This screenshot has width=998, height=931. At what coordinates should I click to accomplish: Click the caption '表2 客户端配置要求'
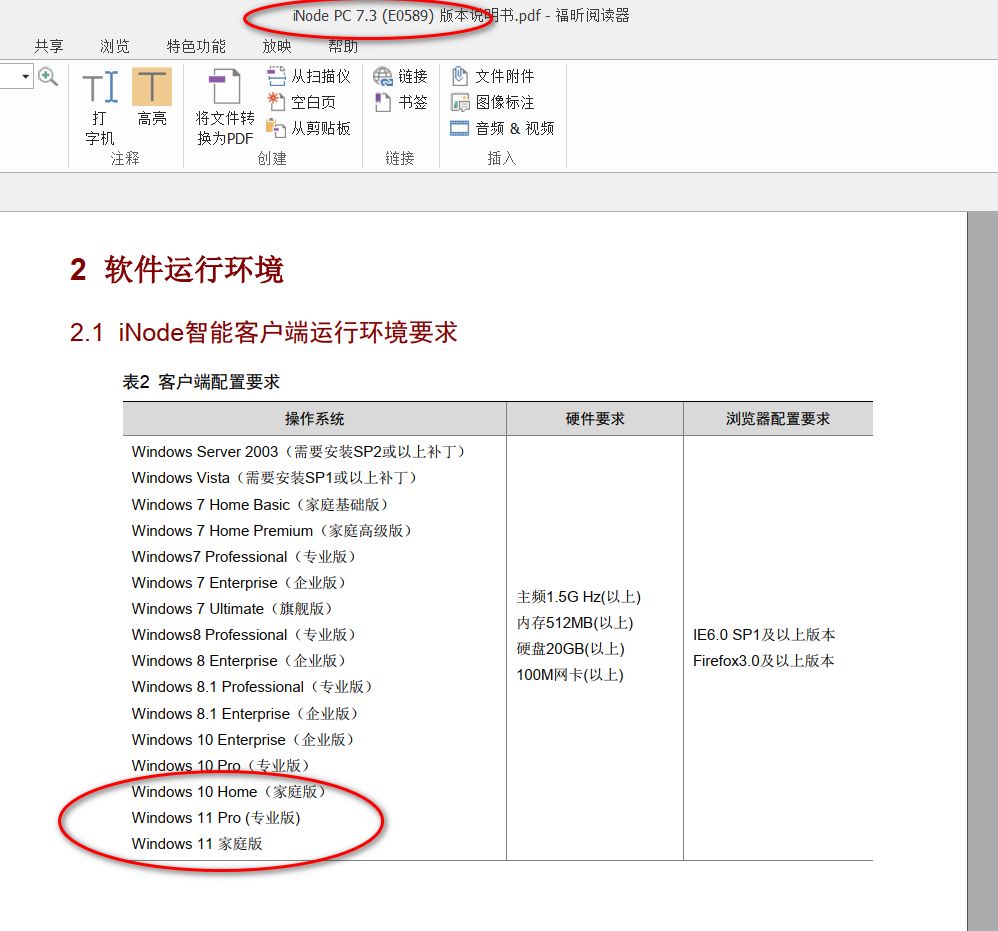point(201,382)
